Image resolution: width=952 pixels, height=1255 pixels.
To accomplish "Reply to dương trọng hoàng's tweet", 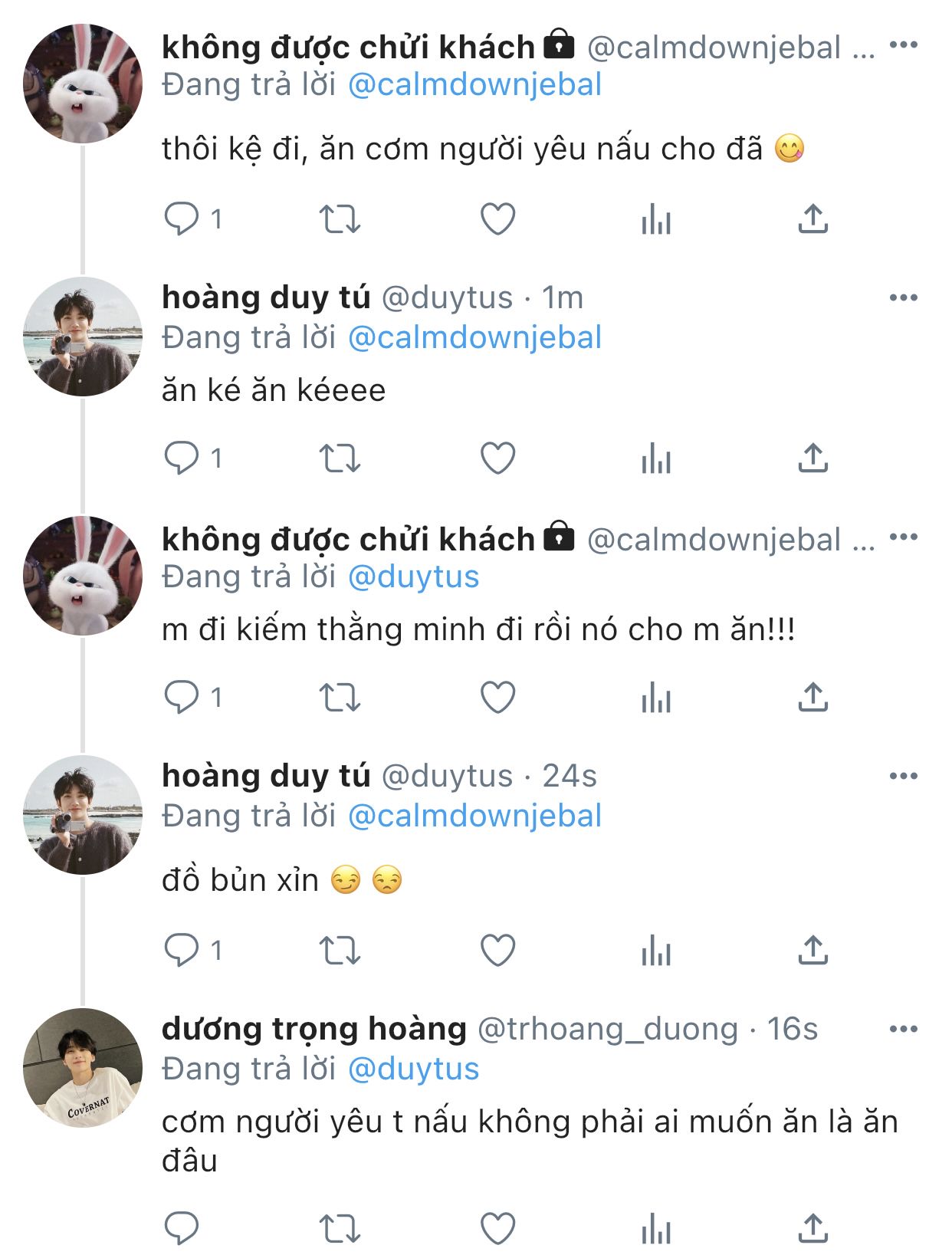I will (x=182, y=1228).
